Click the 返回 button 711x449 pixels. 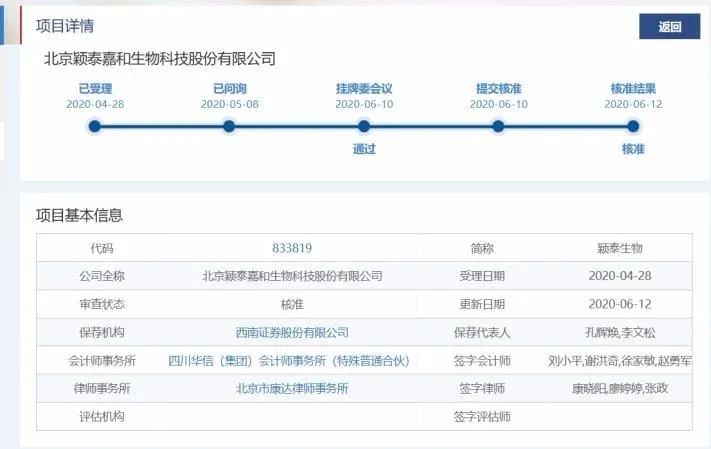point(669,26)
